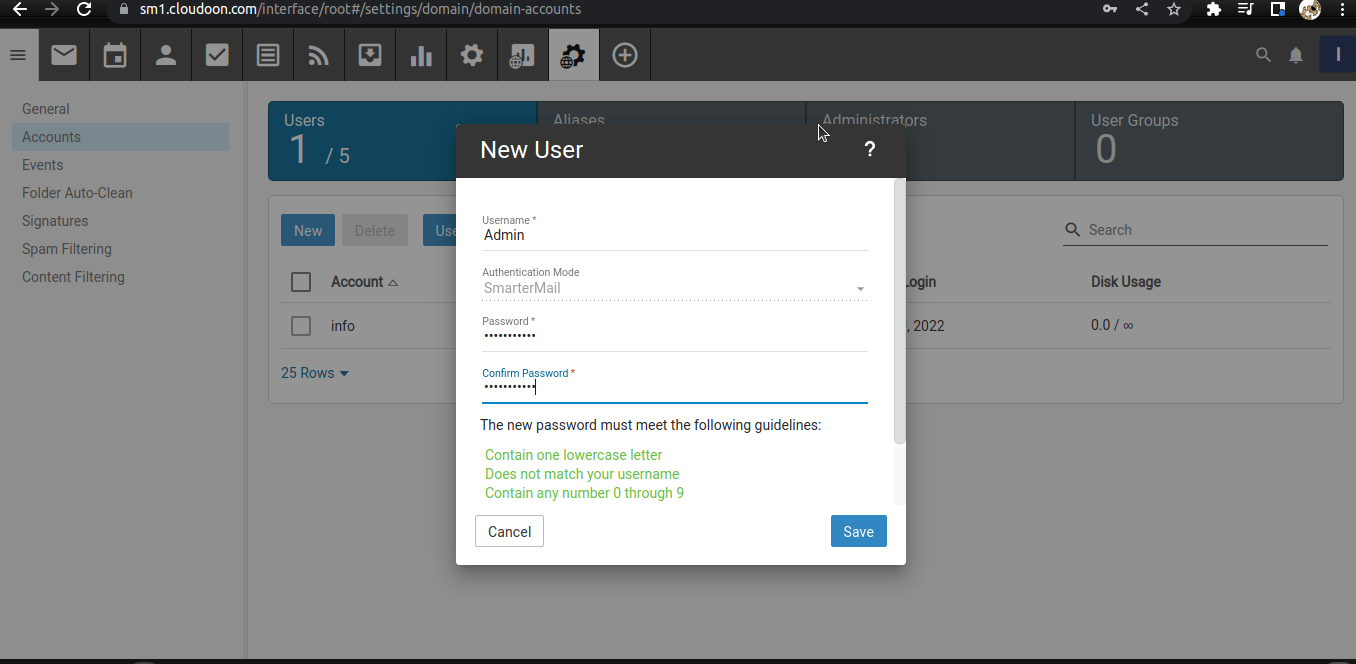Select the header checkbox above the account list
Screen dimensions: 1356x664
[x=300, y=281]
